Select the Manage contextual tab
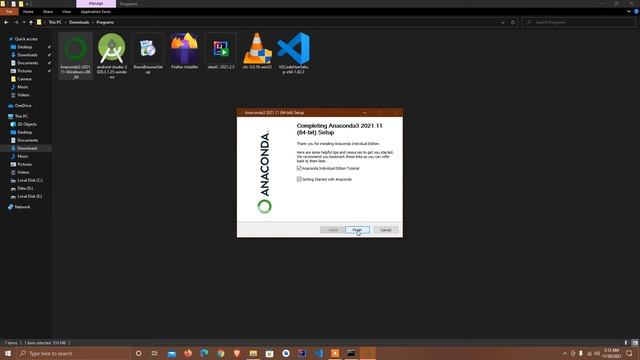This screenshot has height=360, width=640. pyautogui.click(x=96, y=4)
